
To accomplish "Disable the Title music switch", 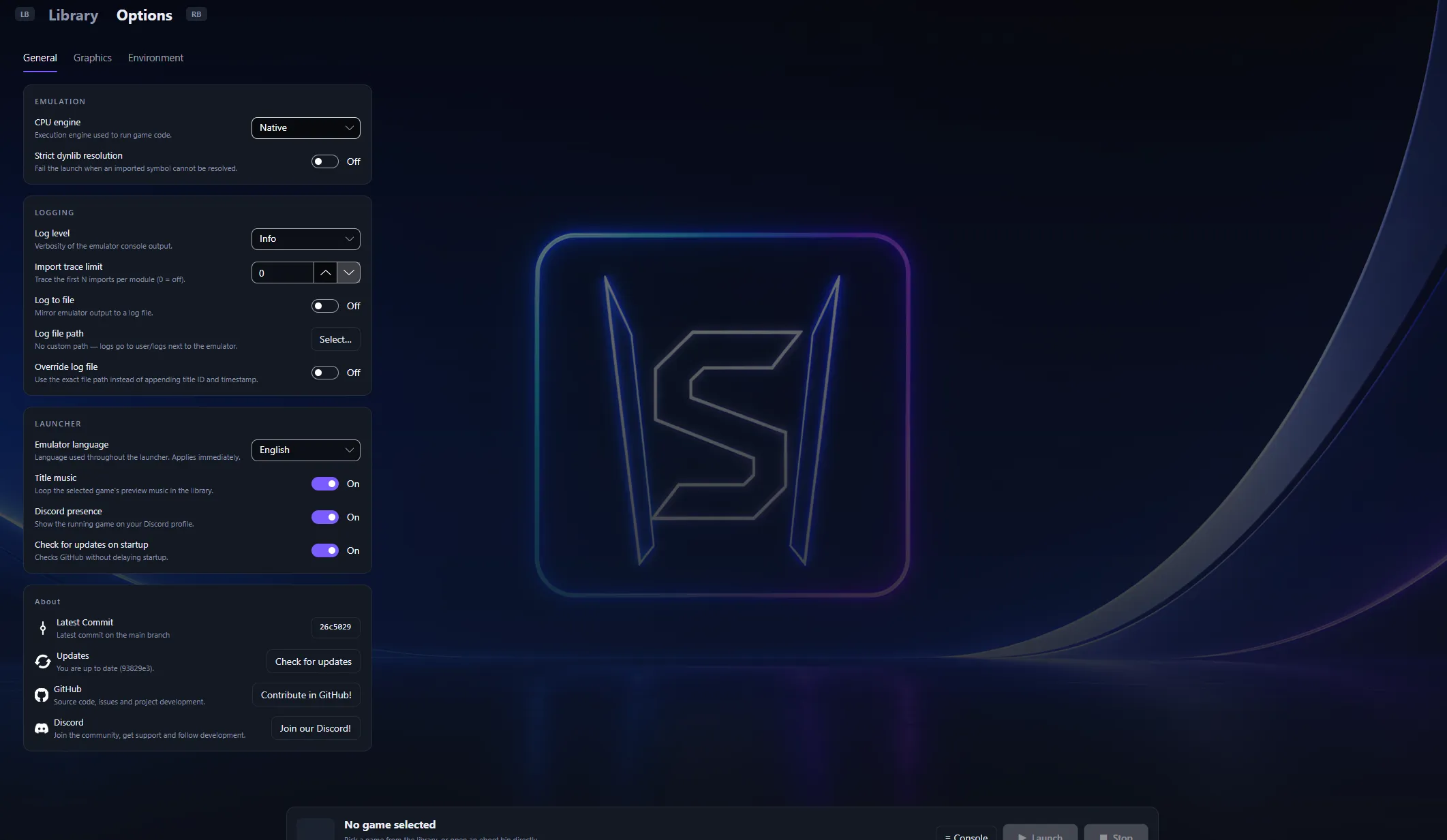I will click(x=325, y=484).
